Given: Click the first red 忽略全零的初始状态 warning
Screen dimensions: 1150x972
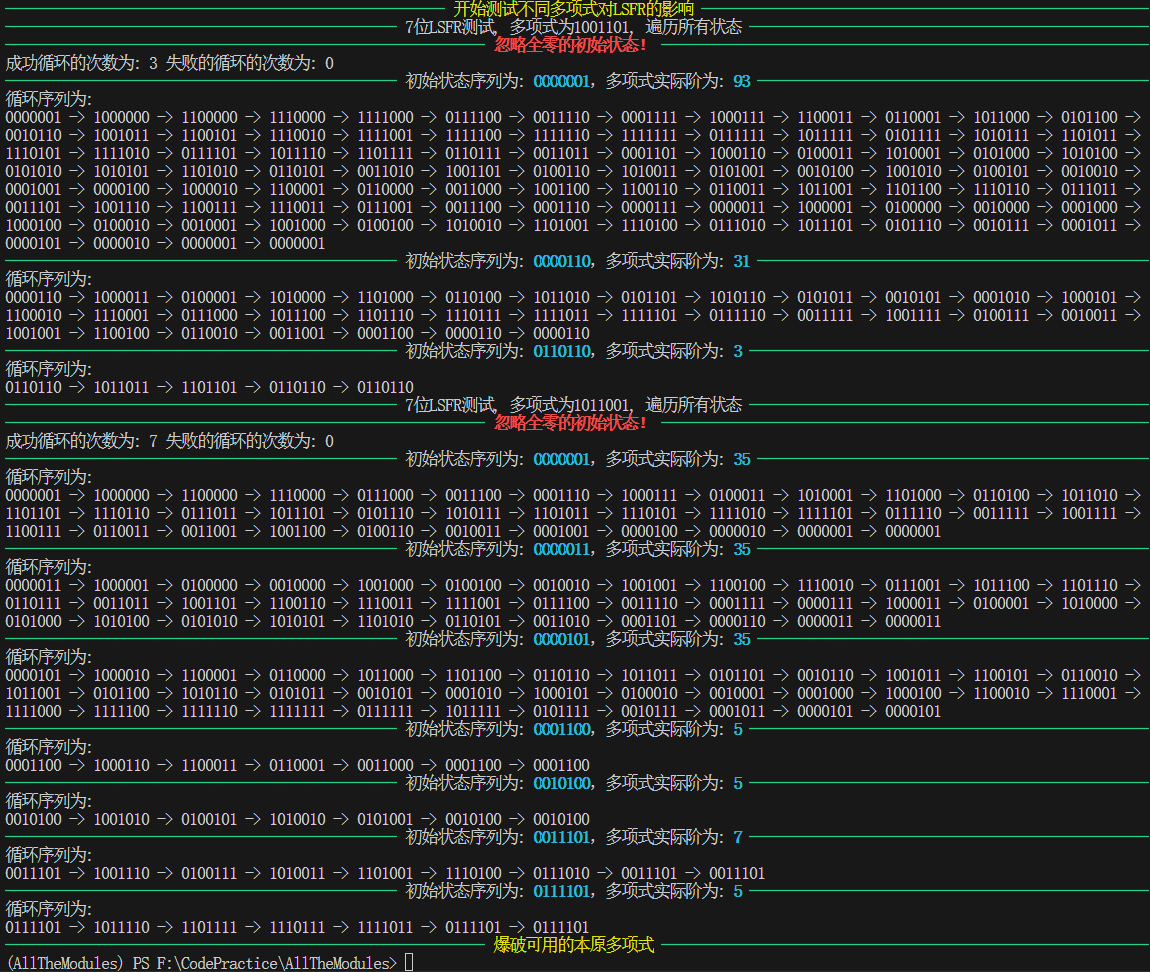Looking at the screenshot, I should [570, 45].
